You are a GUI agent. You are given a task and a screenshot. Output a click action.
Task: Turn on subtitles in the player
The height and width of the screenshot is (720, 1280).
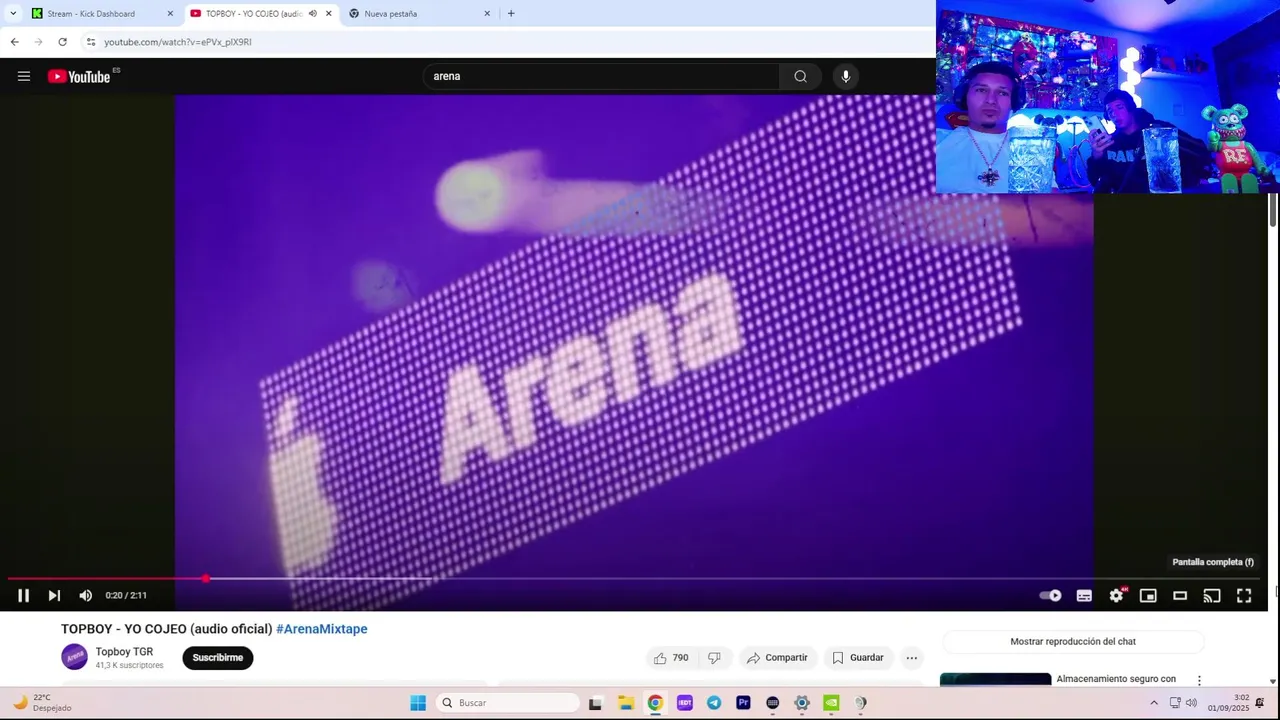[1084, 596]
